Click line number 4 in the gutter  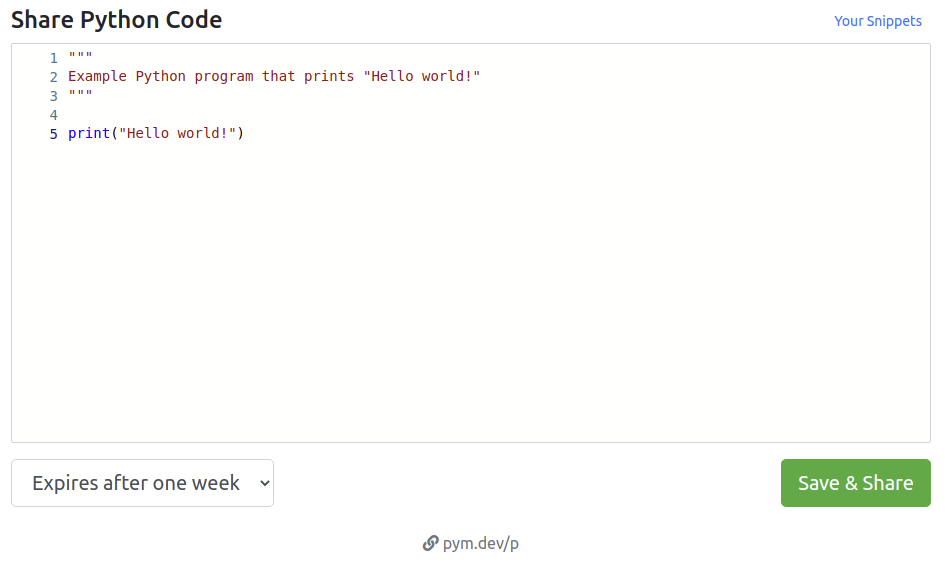pyautogui.click(x=54, y=115)
